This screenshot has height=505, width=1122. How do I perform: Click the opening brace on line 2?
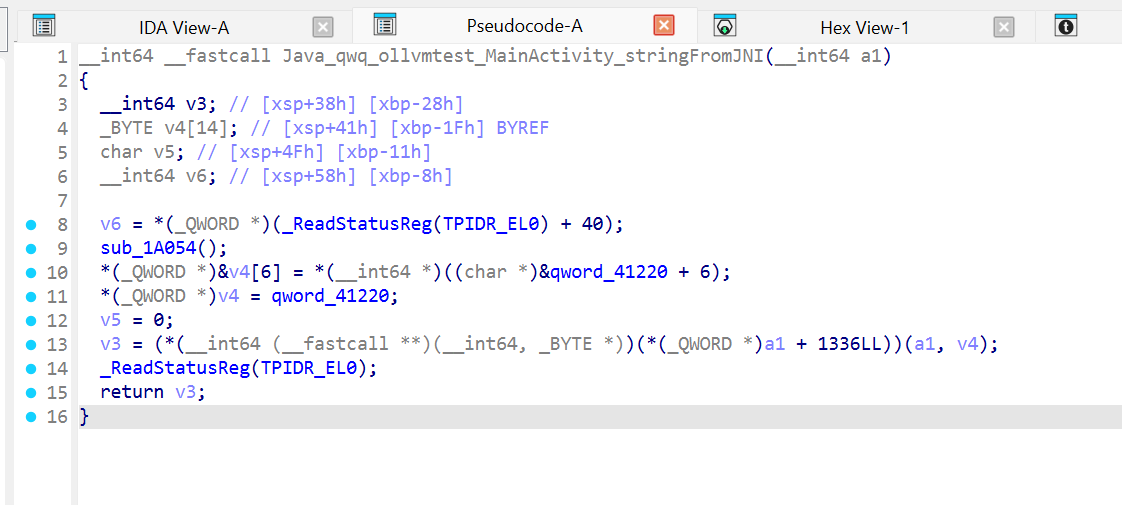84,81
